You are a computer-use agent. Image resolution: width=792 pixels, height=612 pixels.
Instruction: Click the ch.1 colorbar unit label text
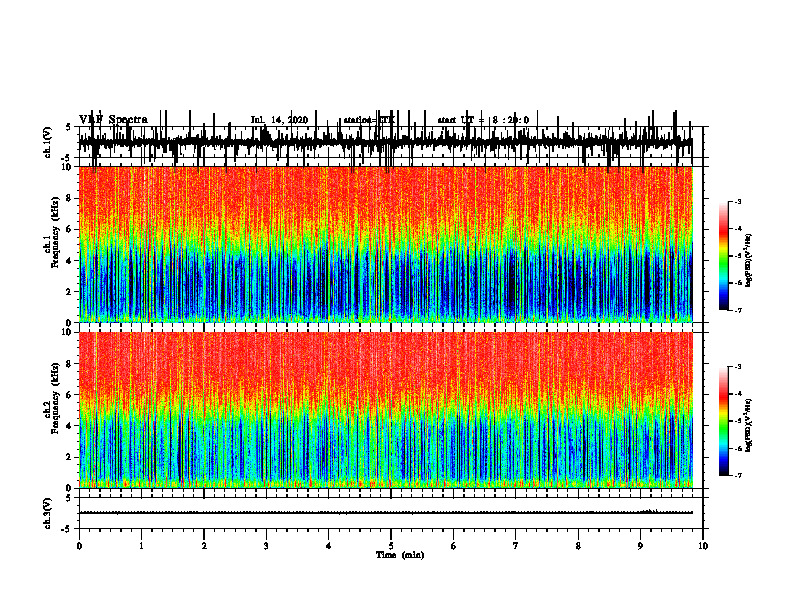pyautogui.click(x=749, y=261)
